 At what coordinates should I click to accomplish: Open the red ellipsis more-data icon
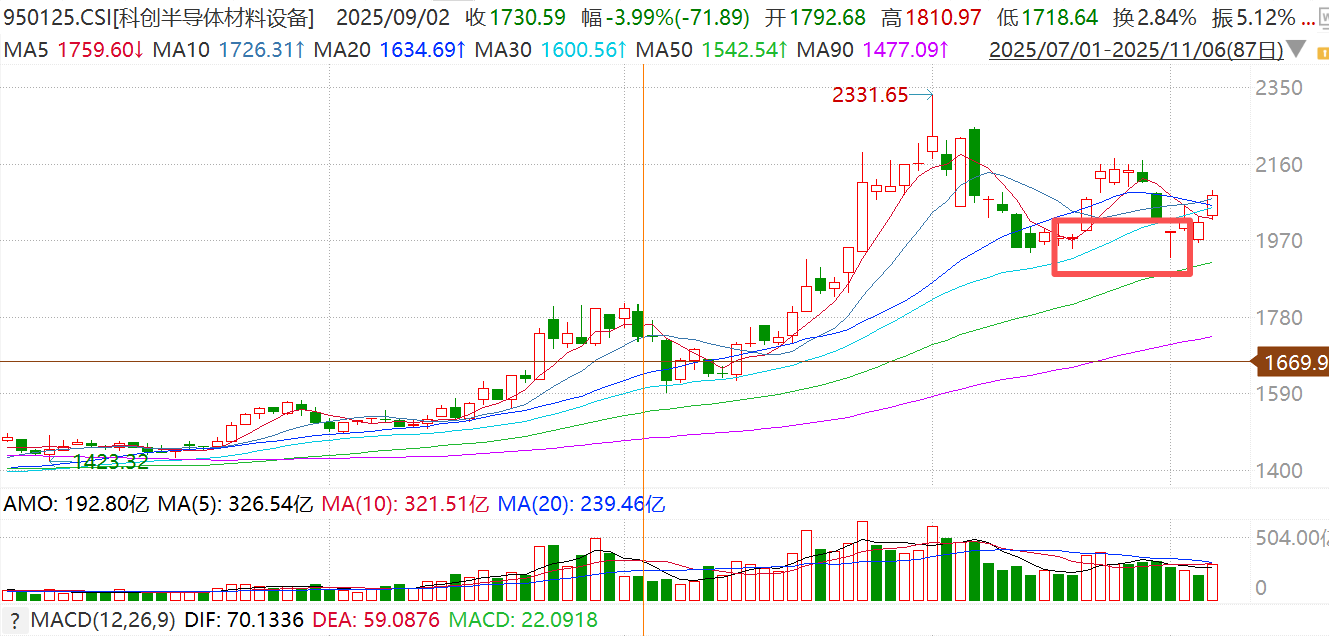[1309, 18]
